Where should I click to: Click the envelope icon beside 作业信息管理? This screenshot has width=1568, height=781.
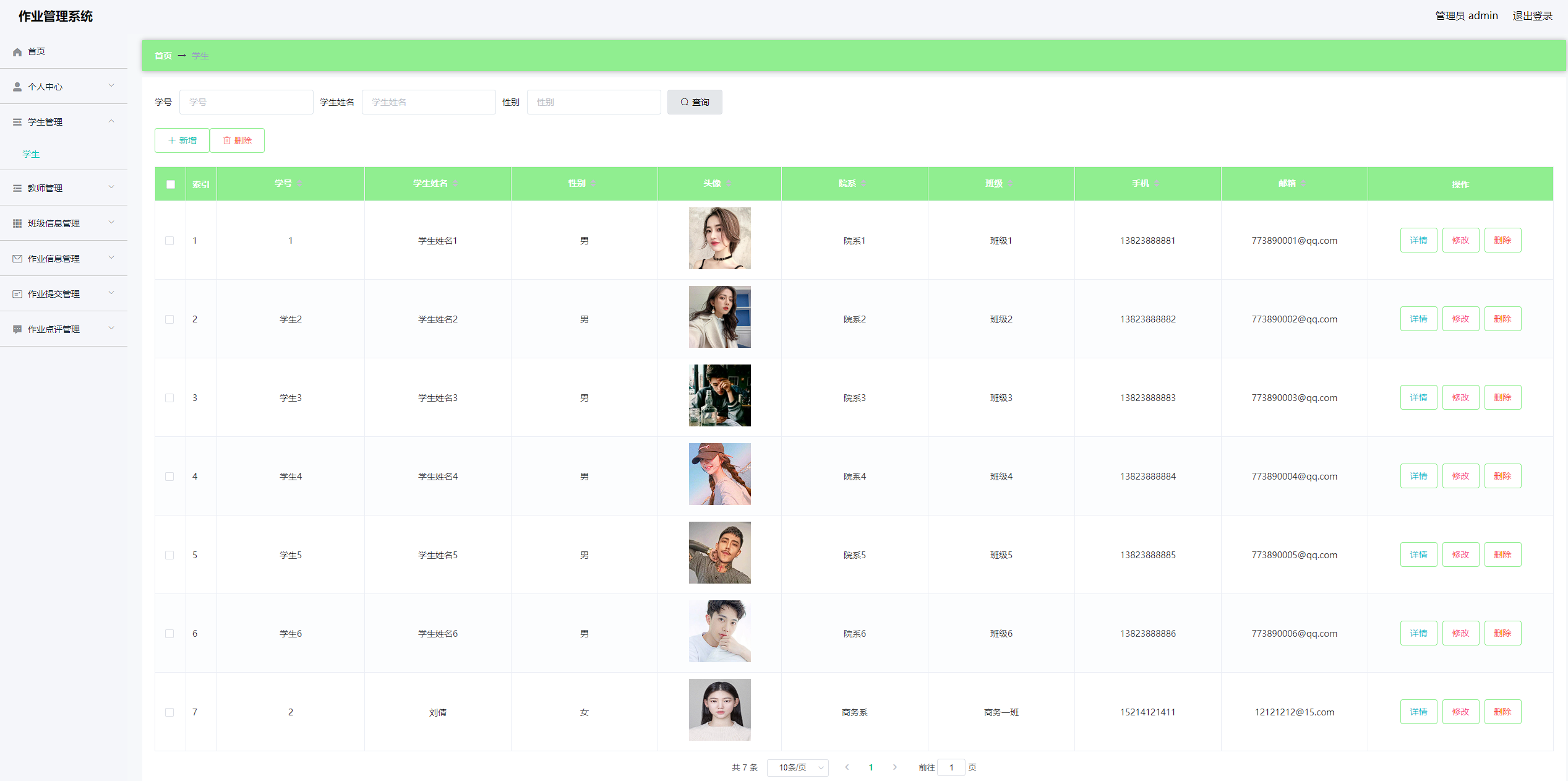click(17, 259)
